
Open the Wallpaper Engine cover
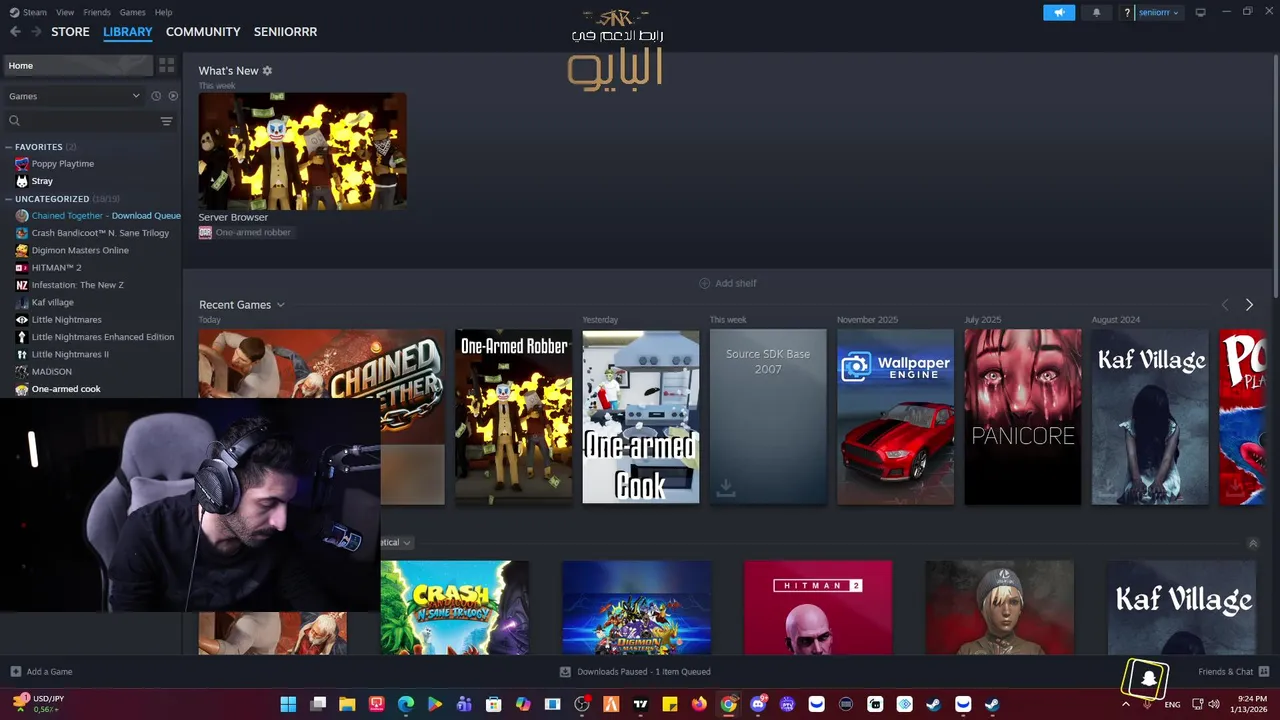click(895, 416)
